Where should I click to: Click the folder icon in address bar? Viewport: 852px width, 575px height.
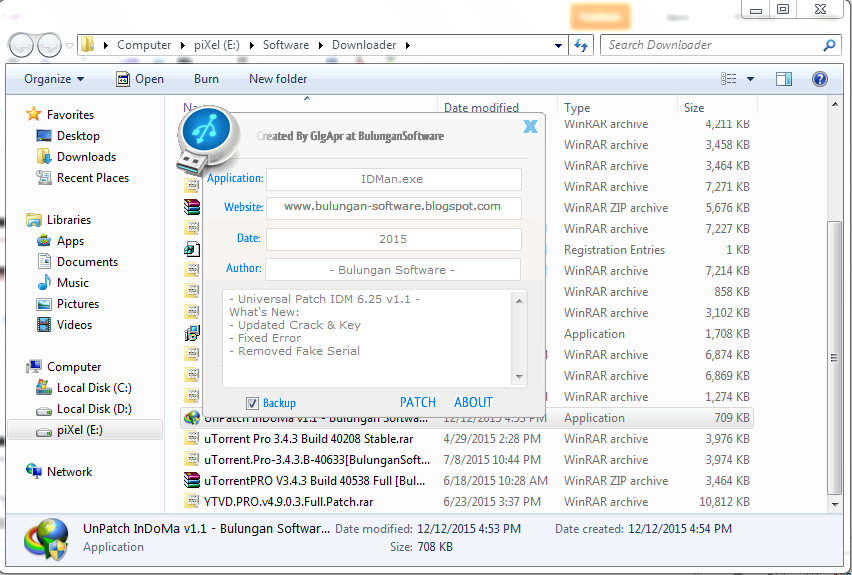[87, 45]
